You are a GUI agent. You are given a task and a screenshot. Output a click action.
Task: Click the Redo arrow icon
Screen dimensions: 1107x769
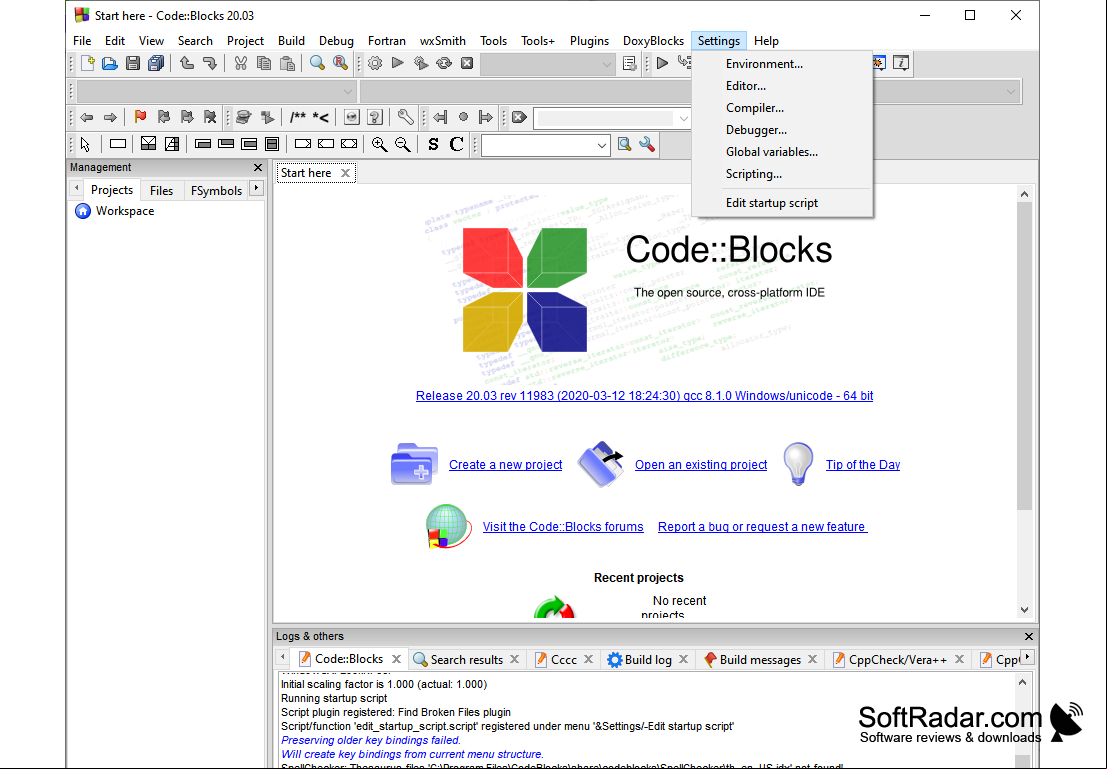tap(210, 64)
